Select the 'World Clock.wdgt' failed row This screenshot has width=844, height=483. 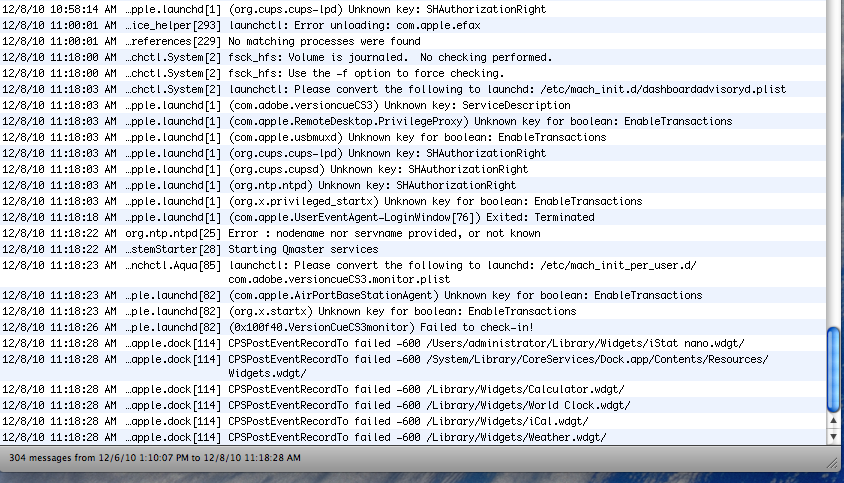coord(413,405)
